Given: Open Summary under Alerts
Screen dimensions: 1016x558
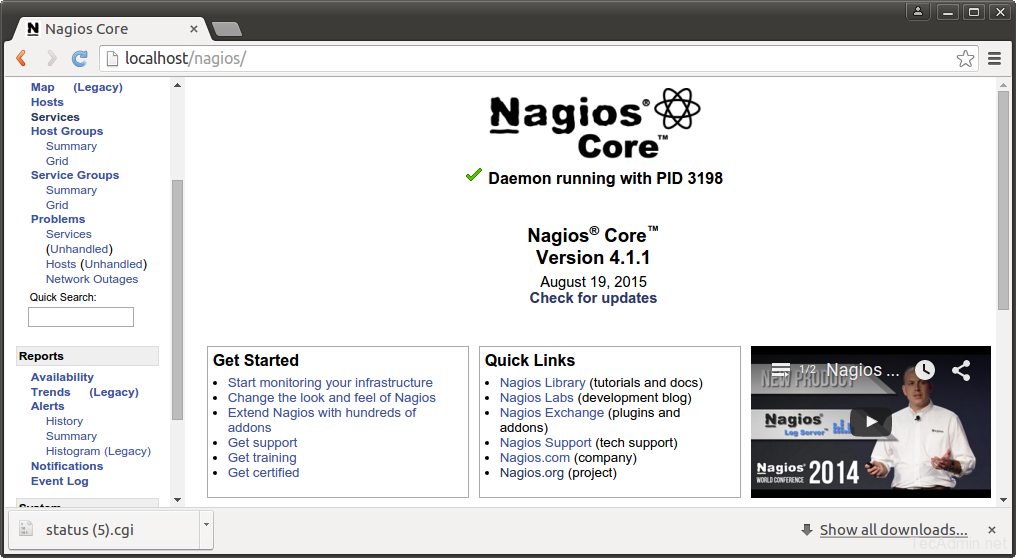Looking at the screenshot, I should coord(71,436).
